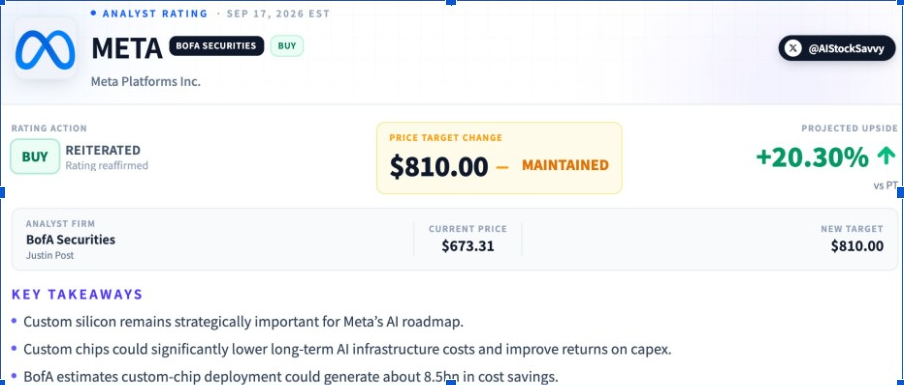
Task: Select the BOFA SECURITIES badge
Action: coord(216,46)
